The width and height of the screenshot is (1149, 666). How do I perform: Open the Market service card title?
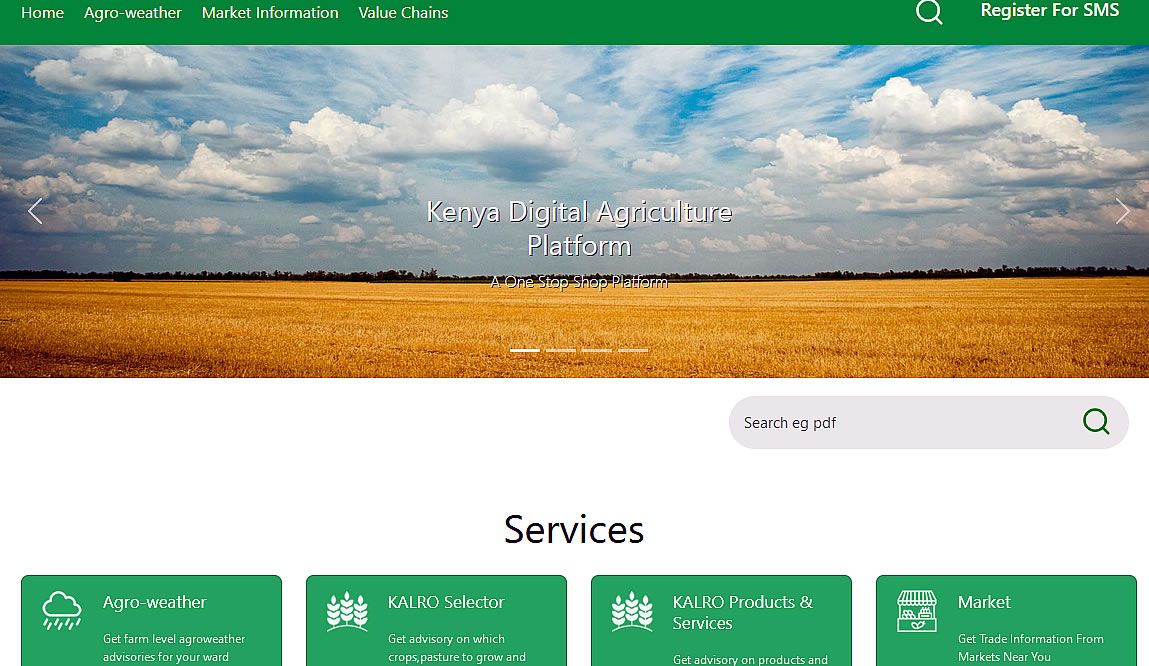pyautogui.click(x=984, y=602)
